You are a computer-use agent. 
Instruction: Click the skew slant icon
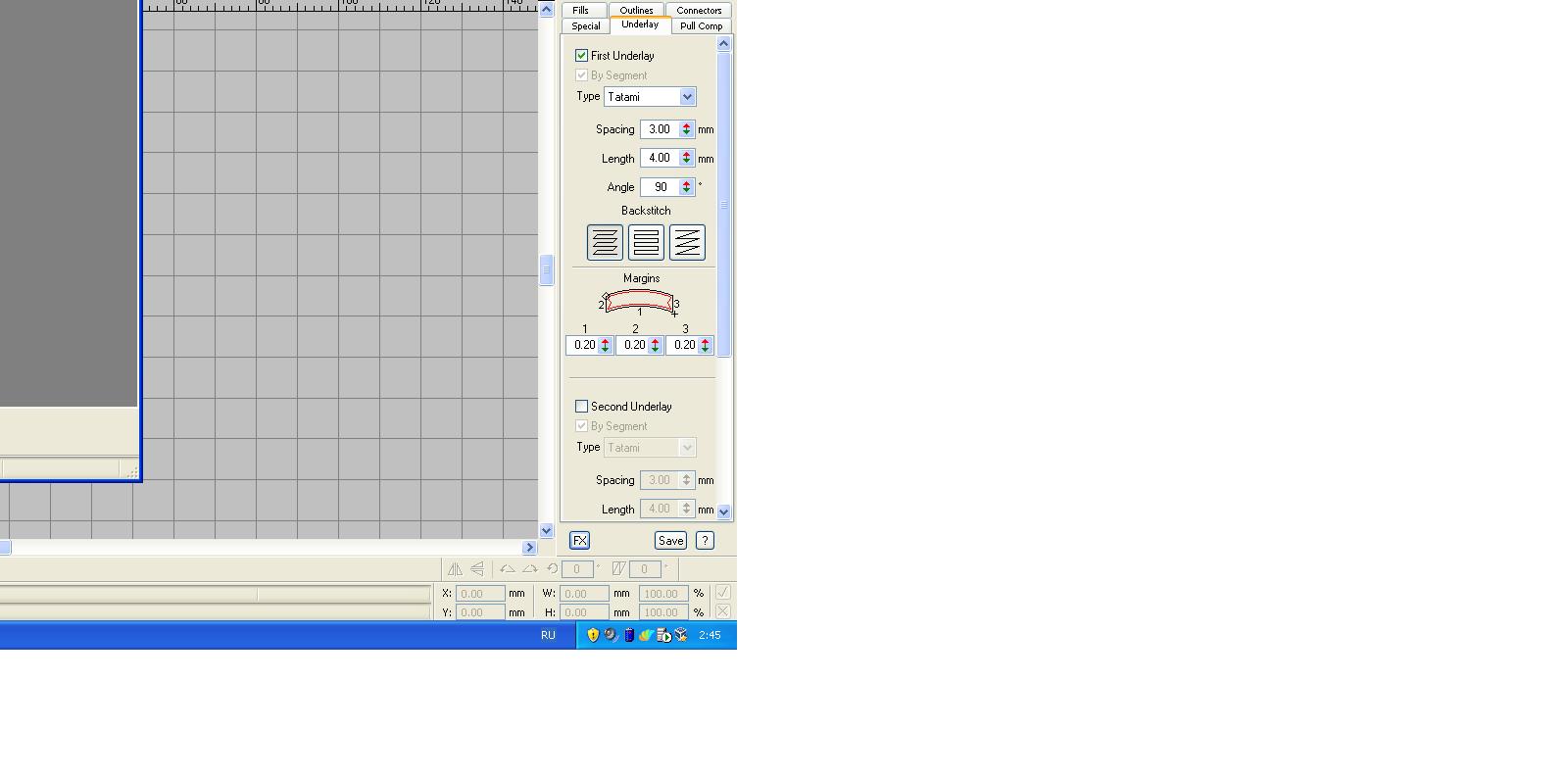[618, 568]
